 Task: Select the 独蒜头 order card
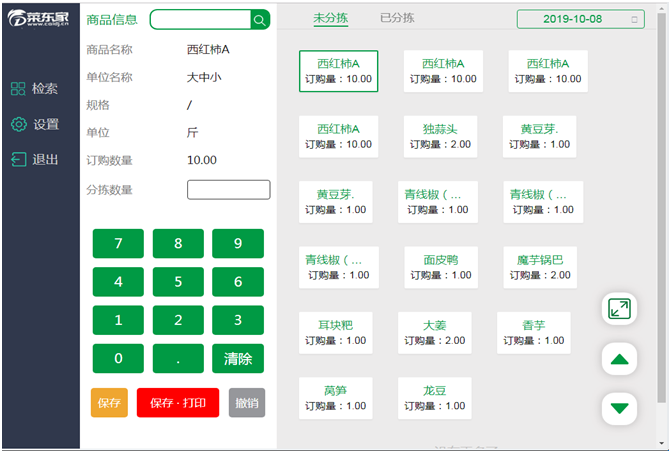(x=439, y=136)
